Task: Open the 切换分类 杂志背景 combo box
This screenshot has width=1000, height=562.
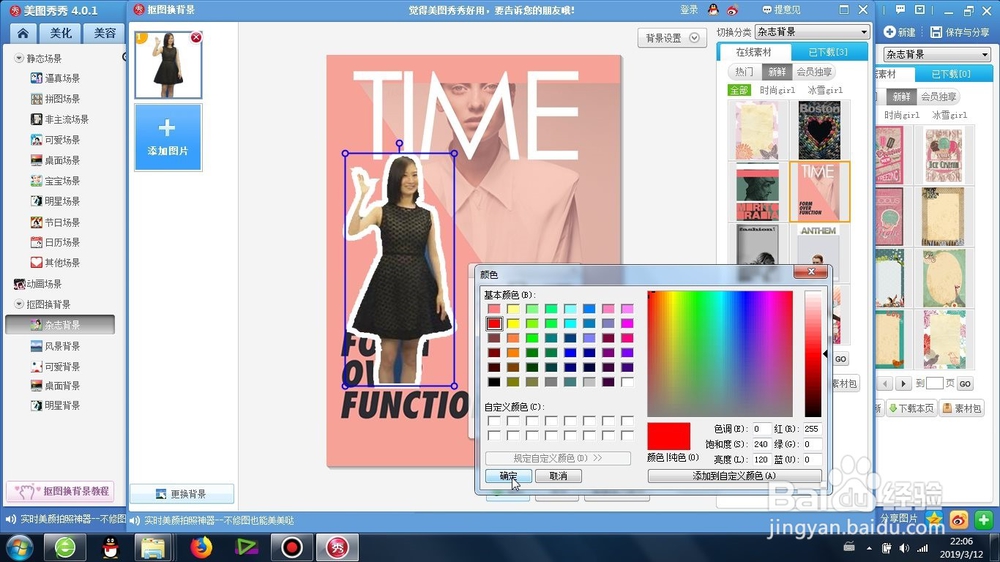Action: coord(812,32)
